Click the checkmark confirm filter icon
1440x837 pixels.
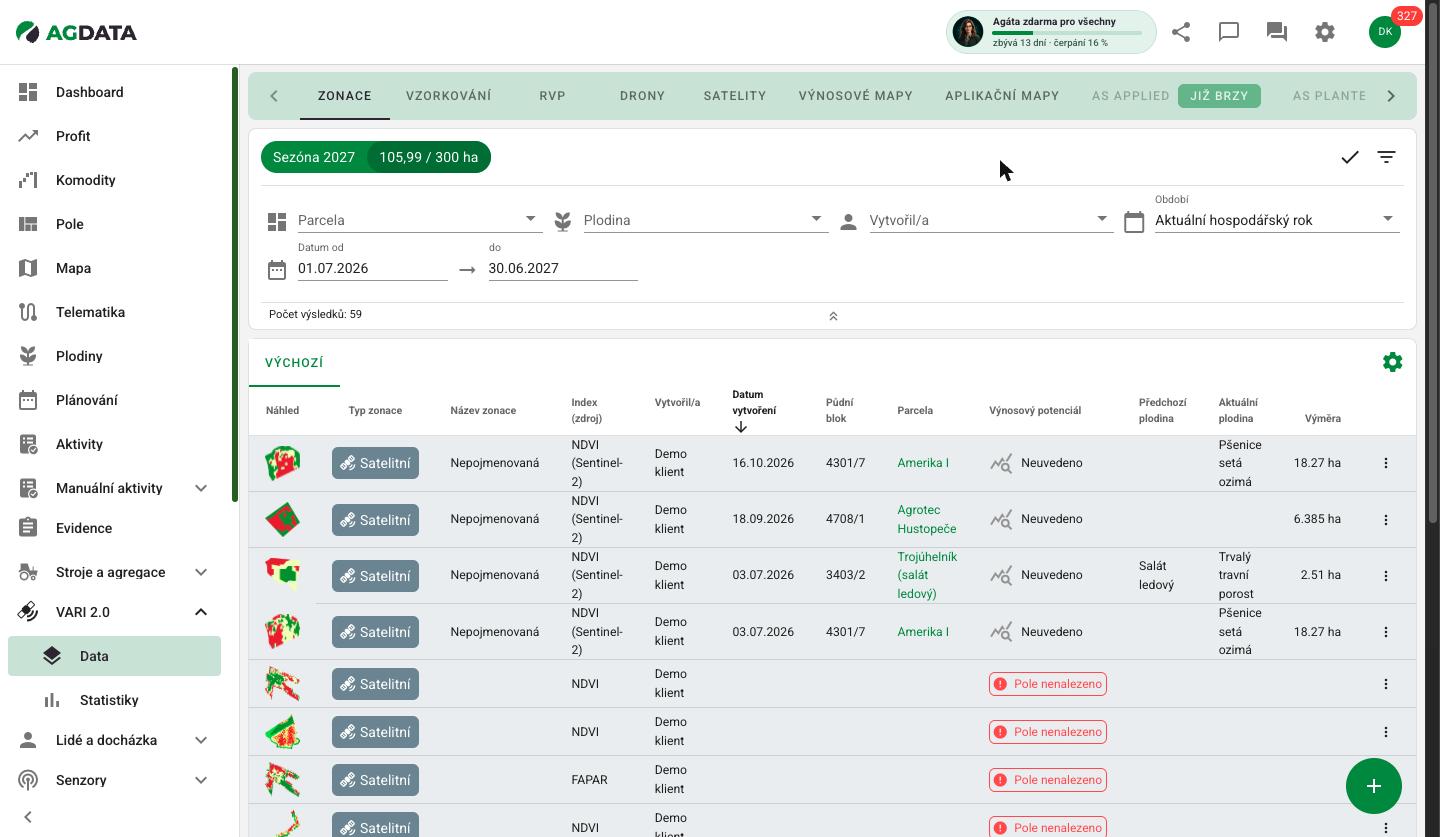[1350, 157]
